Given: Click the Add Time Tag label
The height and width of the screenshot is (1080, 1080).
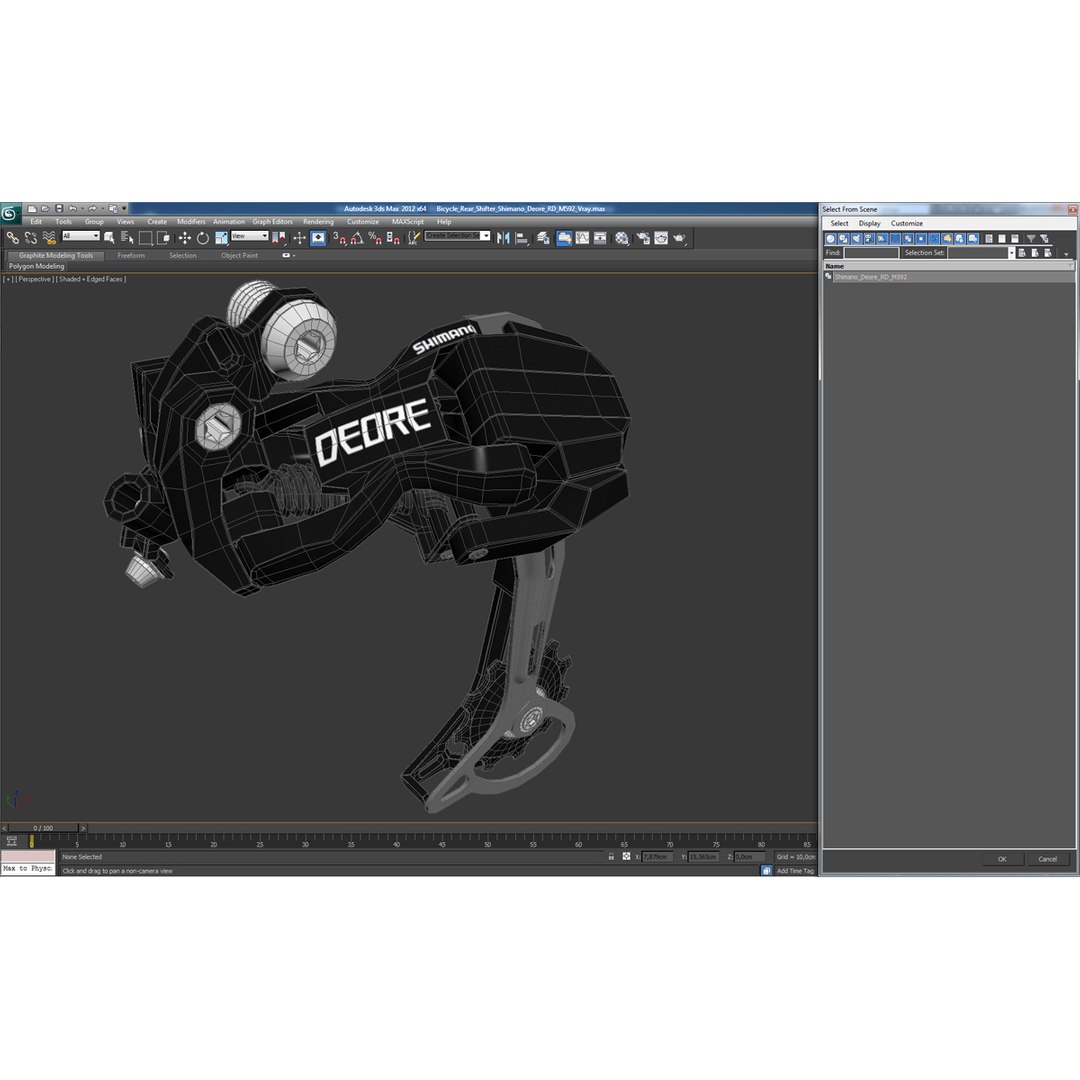Looking at the screenshot, I should pyautogui.click(x=795, y=871).
